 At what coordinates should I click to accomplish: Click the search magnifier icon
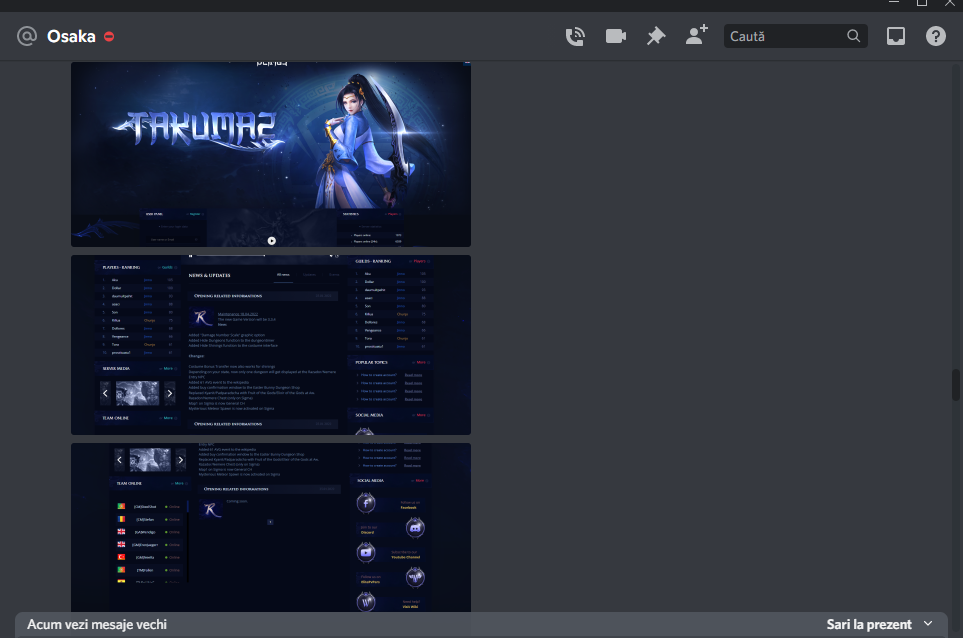854,36
